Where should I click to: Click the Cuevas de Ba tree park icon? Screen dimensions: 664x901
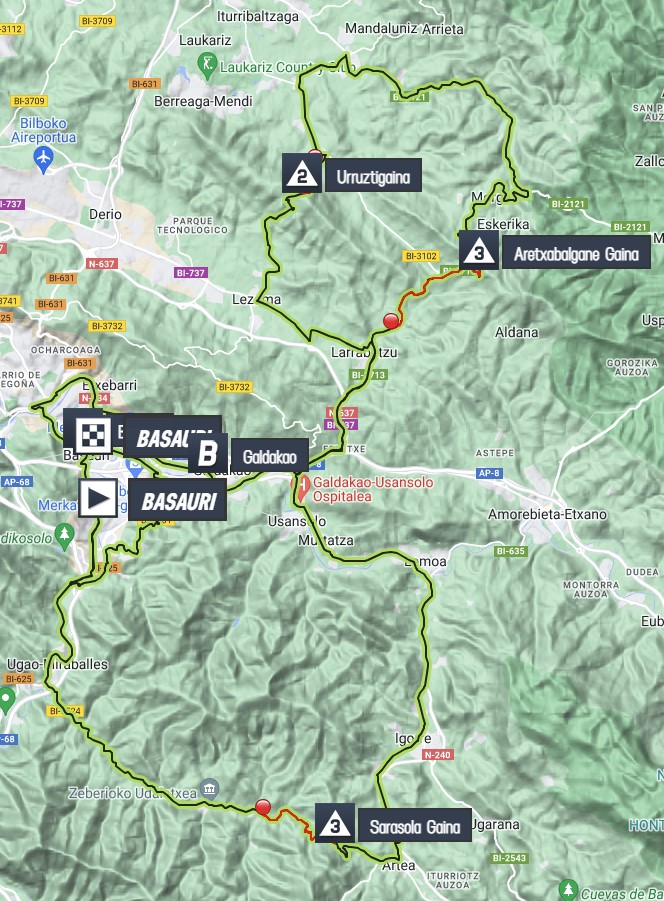568,889
